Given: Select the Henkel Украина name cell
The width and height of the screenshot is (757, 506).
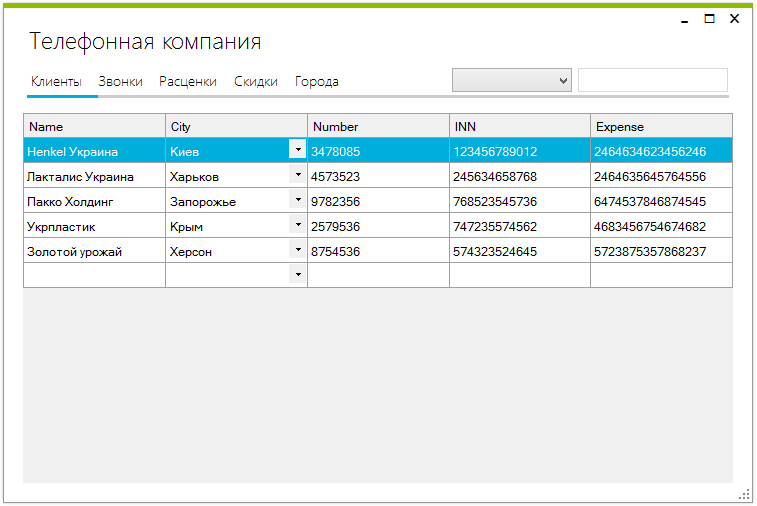Looking at the screenshot, I should pos(95,151).
